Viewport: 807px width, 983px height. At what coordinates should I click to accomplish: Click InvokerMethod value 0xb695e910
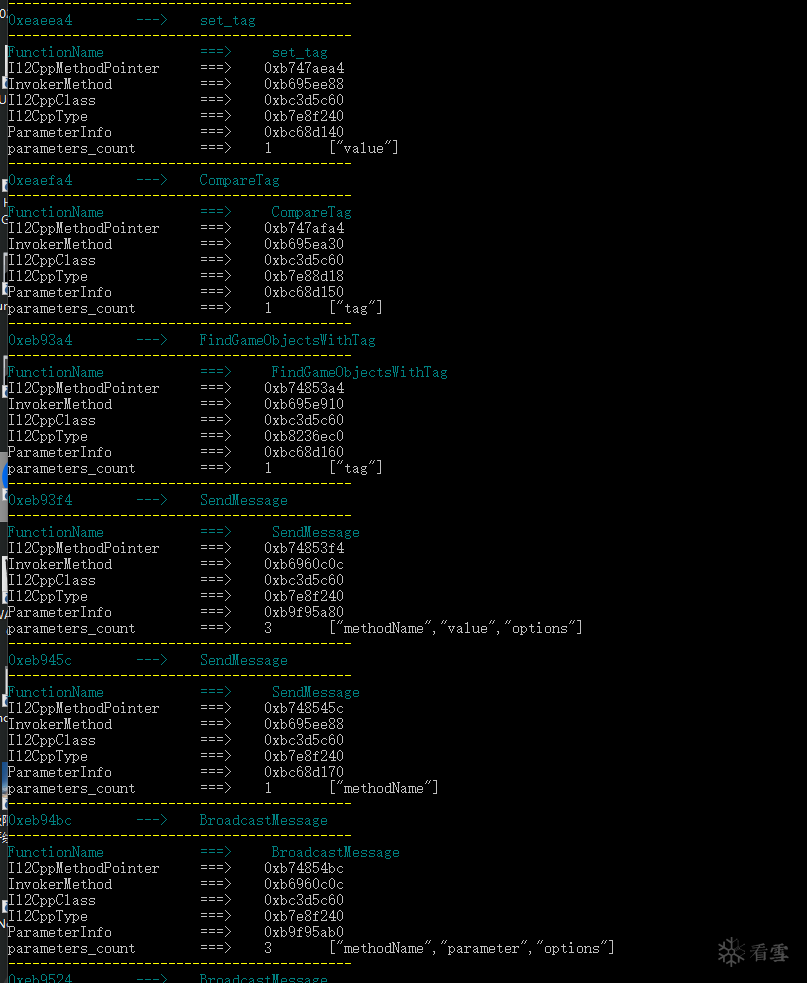point(304,404)
